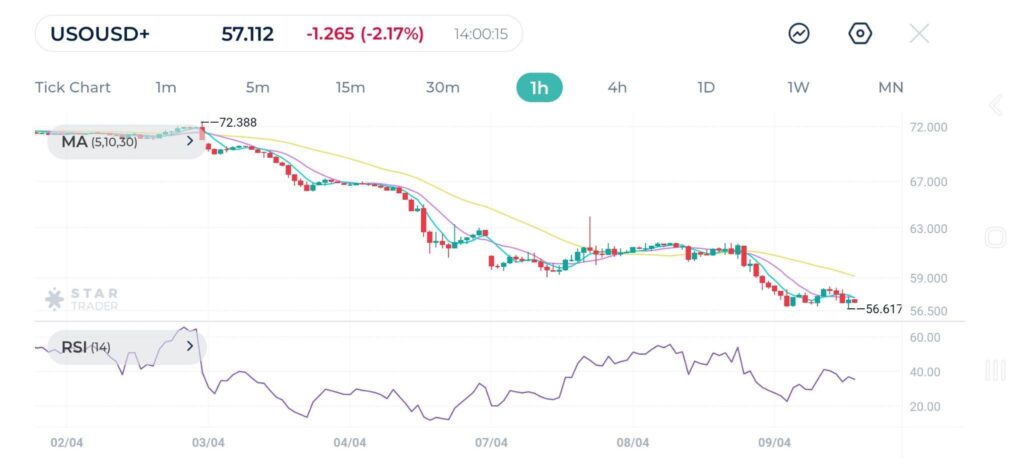Select the active 1h timeframe
Image resolution: width=1024 pixels, height=473 pixels.
click(539, 88)
